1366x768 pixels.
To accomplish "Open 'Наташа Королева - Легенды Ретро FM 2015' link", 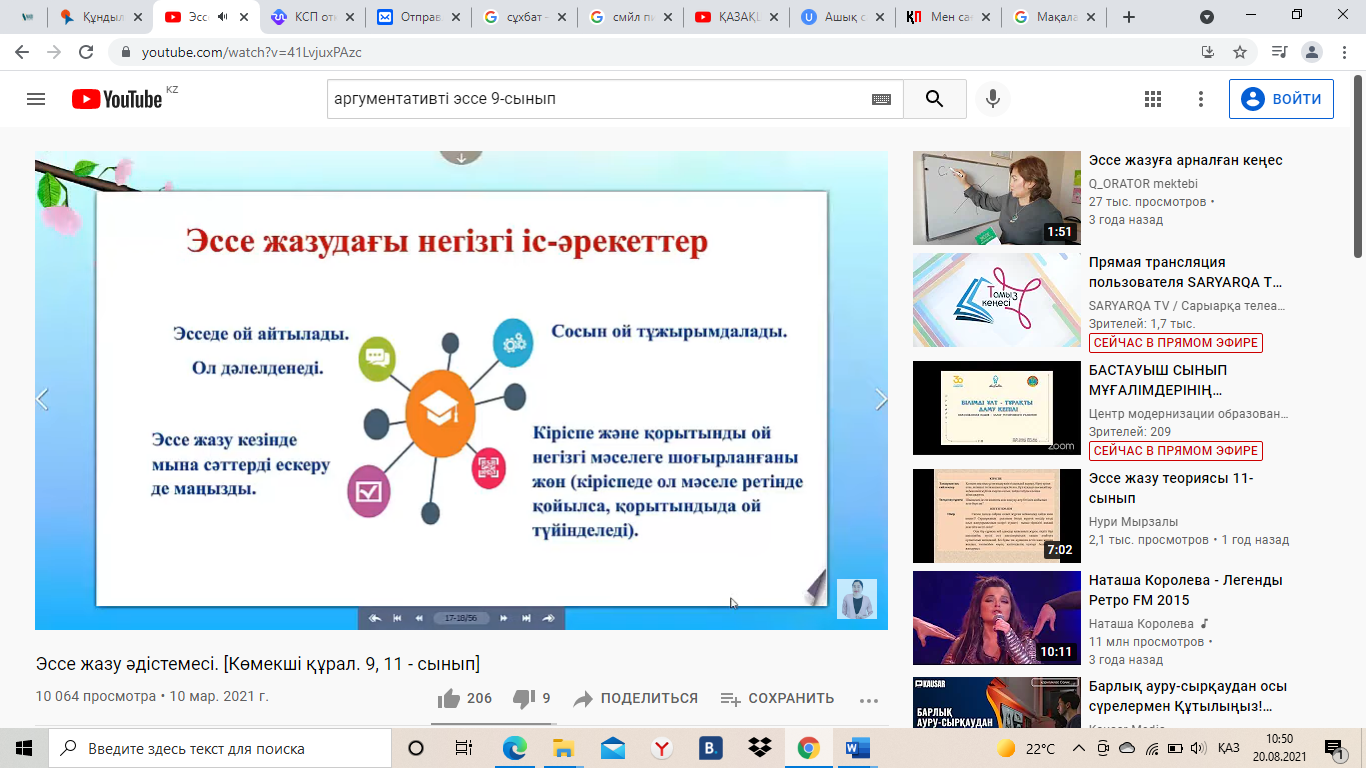I will [1186, 590].
